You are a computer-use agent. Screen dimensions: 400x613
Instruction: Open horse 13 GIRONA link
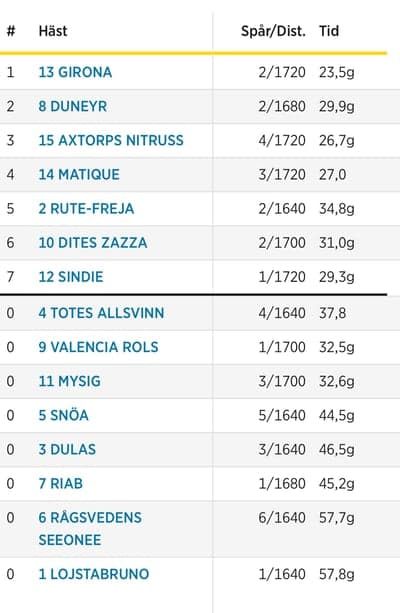tap(75, 72)
